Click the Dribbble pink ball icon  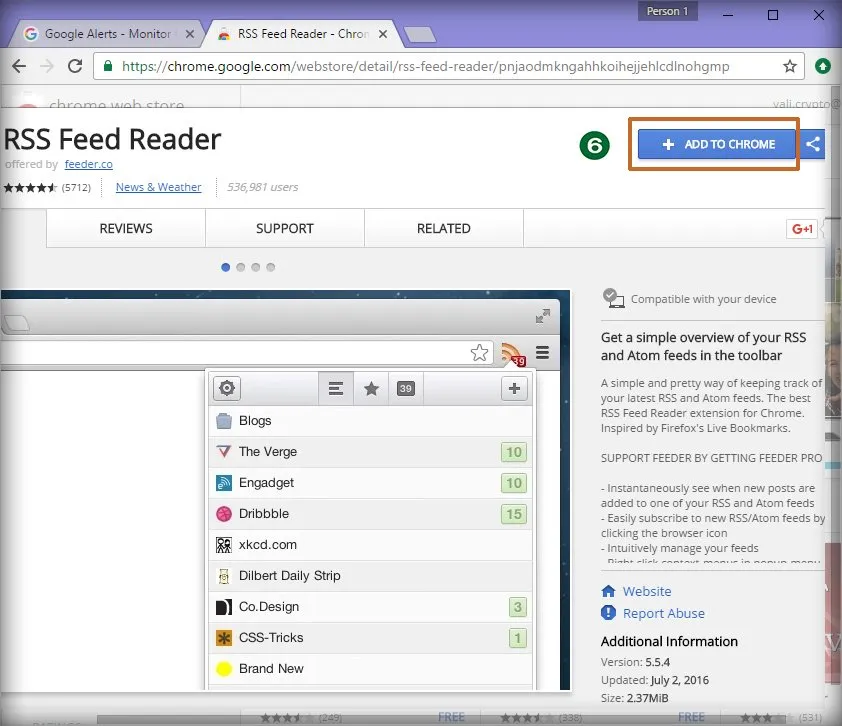224,514
